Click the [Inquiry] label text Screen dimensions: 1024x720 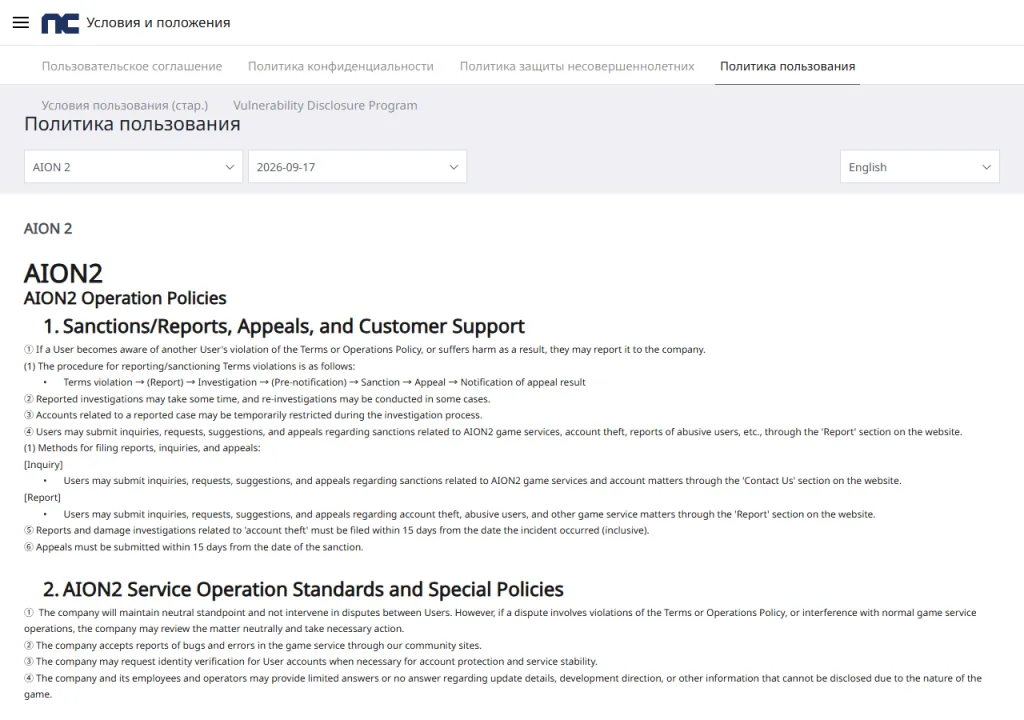point(44,465)
